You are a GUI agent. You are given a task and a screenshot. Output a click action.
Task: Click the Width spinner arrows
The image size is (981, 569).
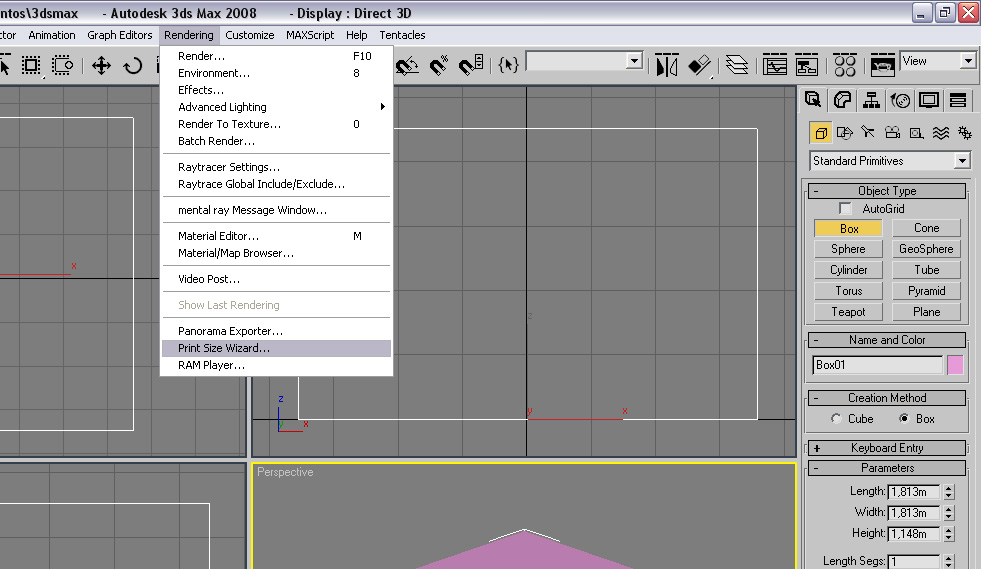[948, 513]
